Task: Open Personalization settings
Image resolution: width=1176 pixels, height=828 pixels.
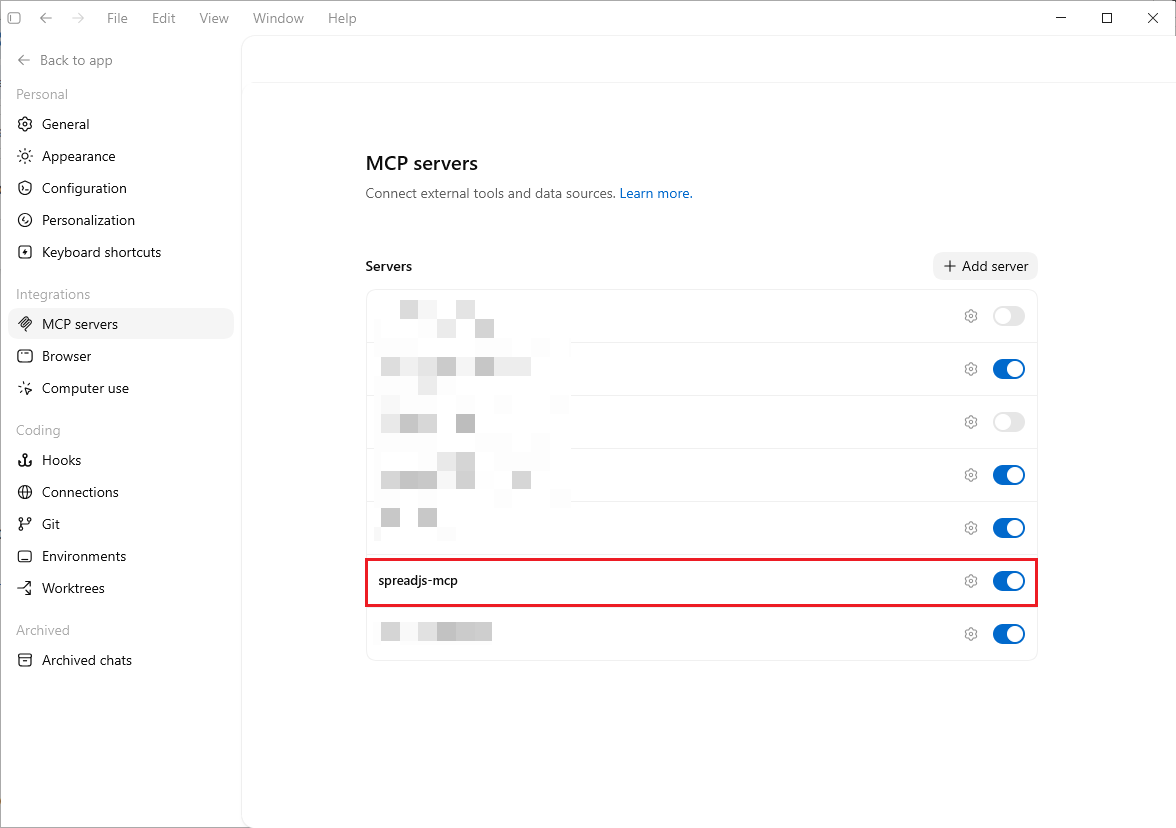Action: tap(121, 220)
